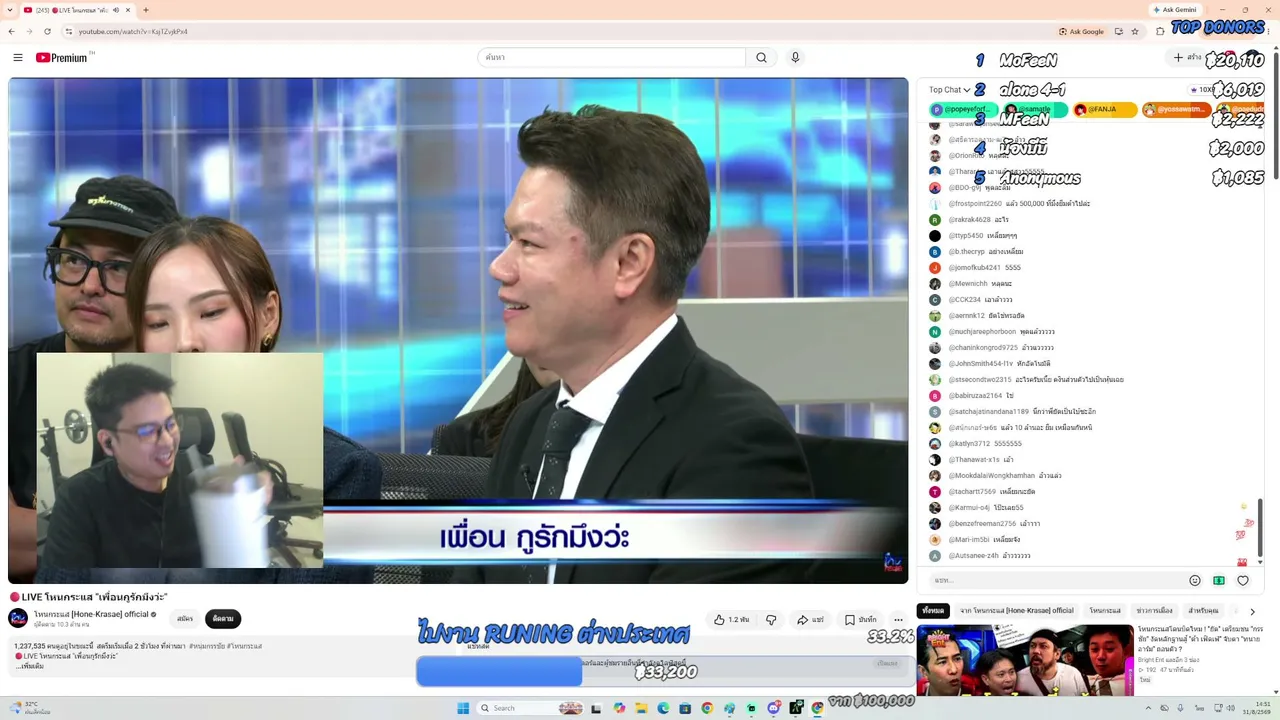Go to YouTube Premium home logo

(62, 57)
